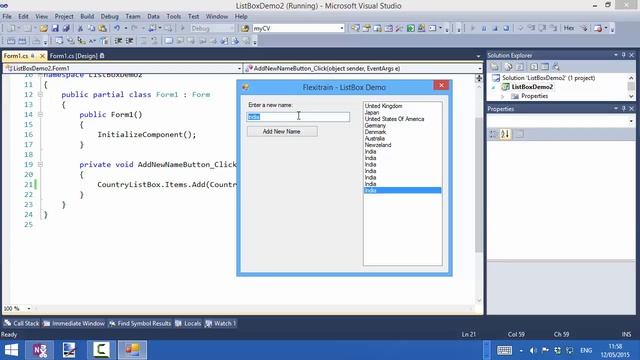Open the Tools menu
Image resolution: width=640 pixels, height=360 pixels.
pos(173,16)
